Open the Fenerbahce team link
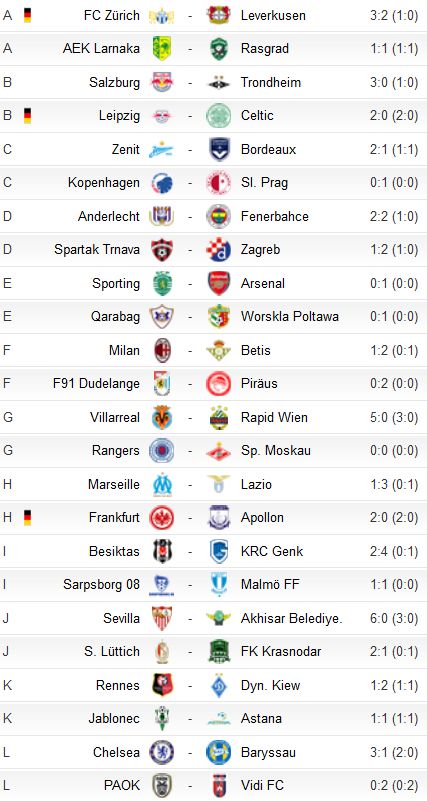 (274, 217)
